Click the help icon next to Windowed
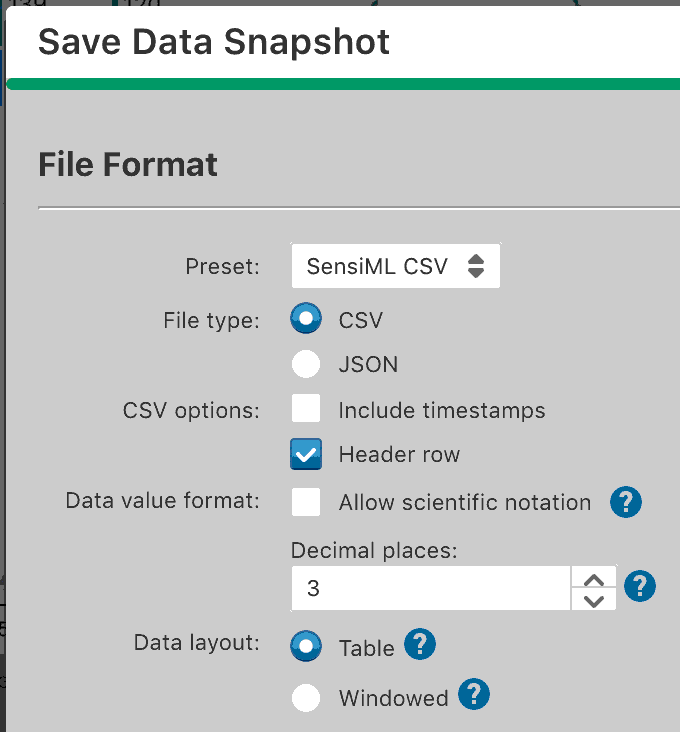The image size is (680, 732). coord(474,694)
